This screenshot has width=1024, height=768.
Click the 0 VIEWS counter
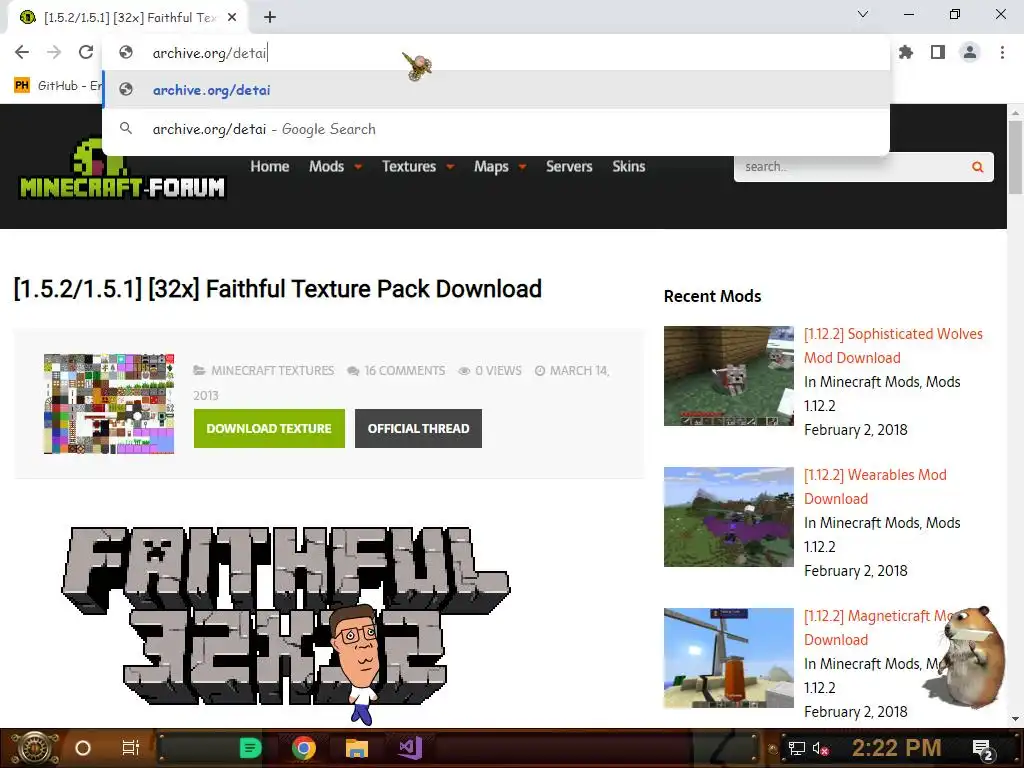click(x=498, y=371)
